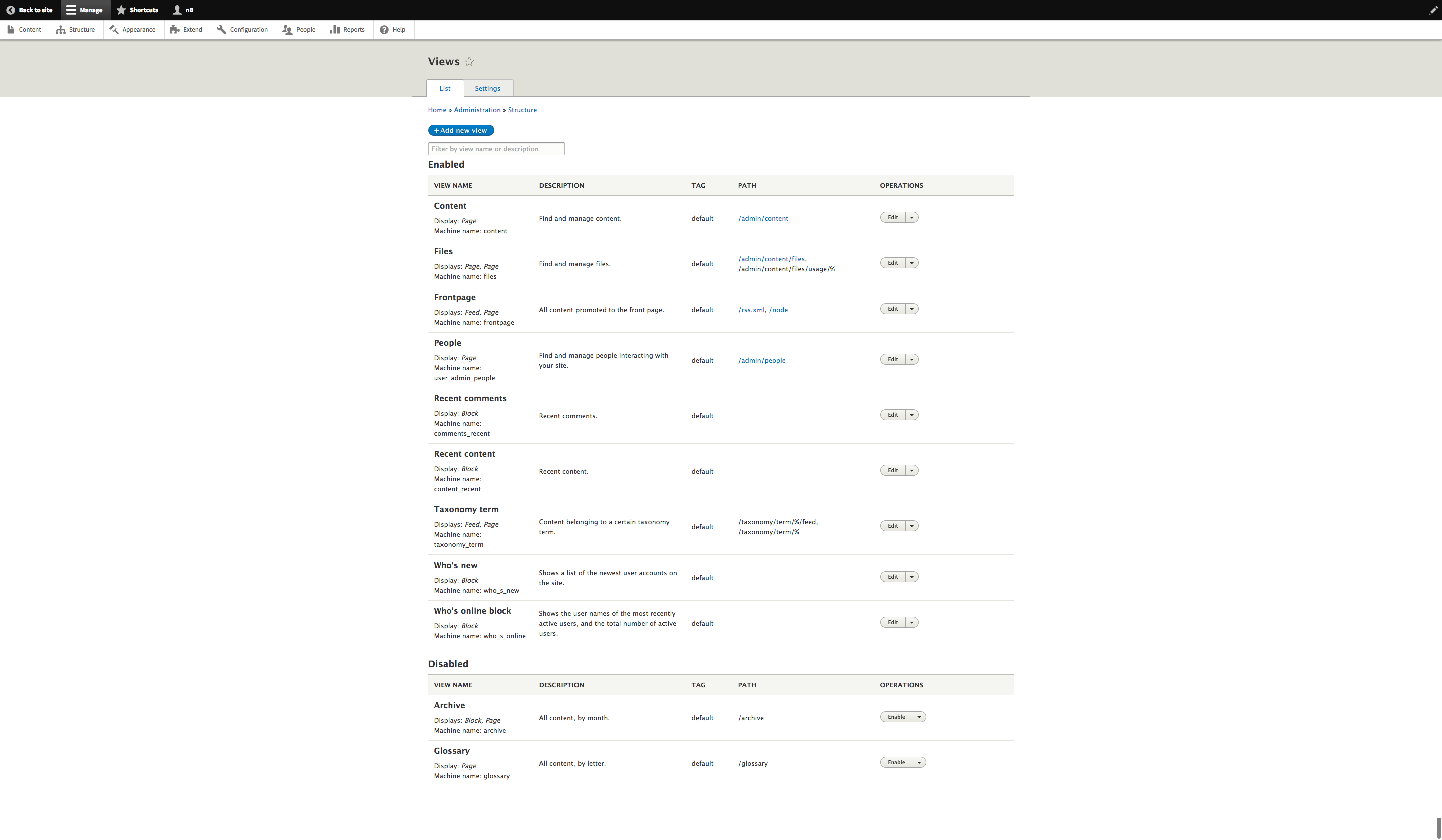Select the Appearance paintbrush icon
Image resolution: width=1442 pixels, height=840 pixels.
pos(114,29)
